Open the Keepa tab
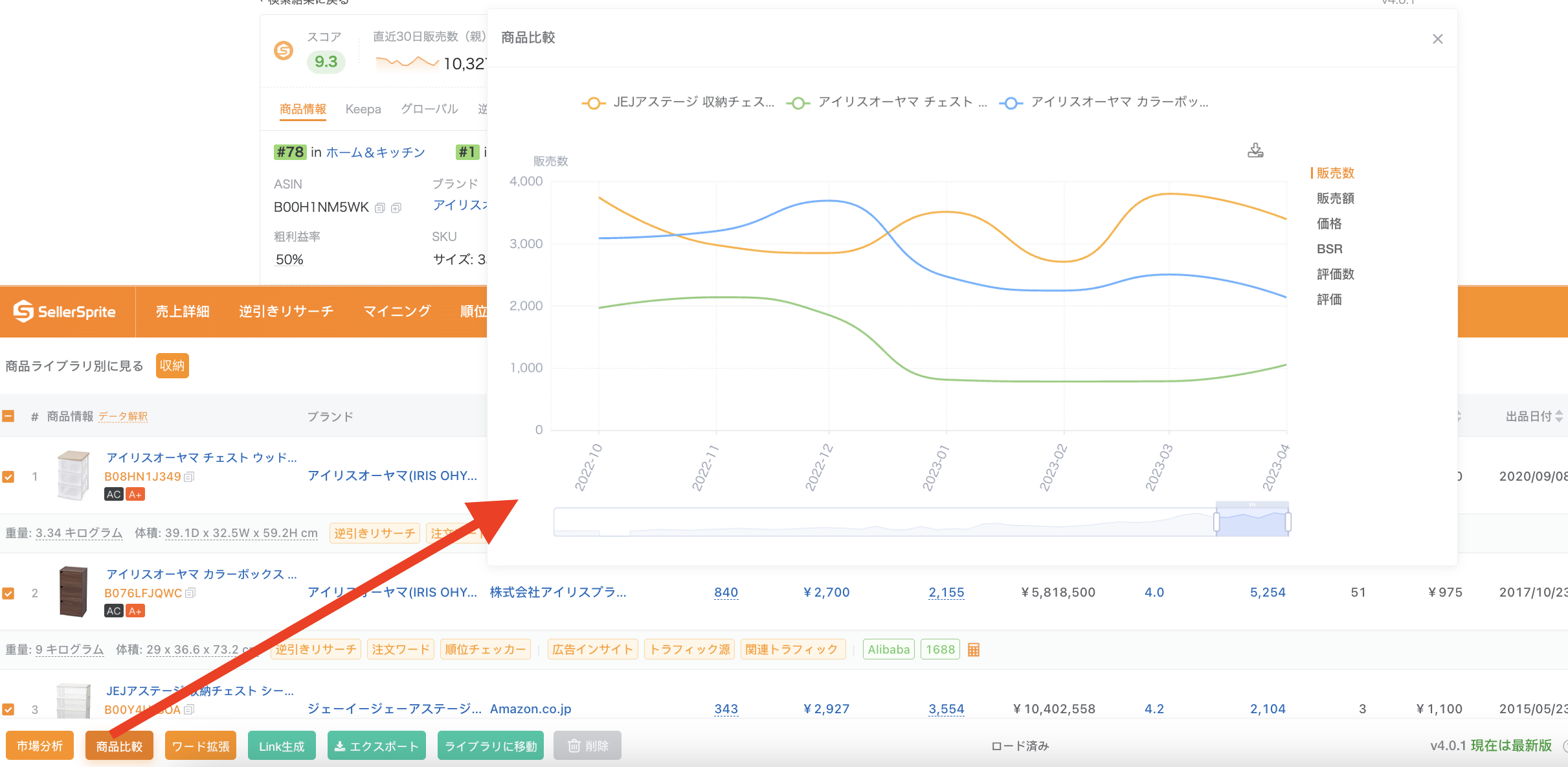The image size is (1568, 767). point(363,109)
